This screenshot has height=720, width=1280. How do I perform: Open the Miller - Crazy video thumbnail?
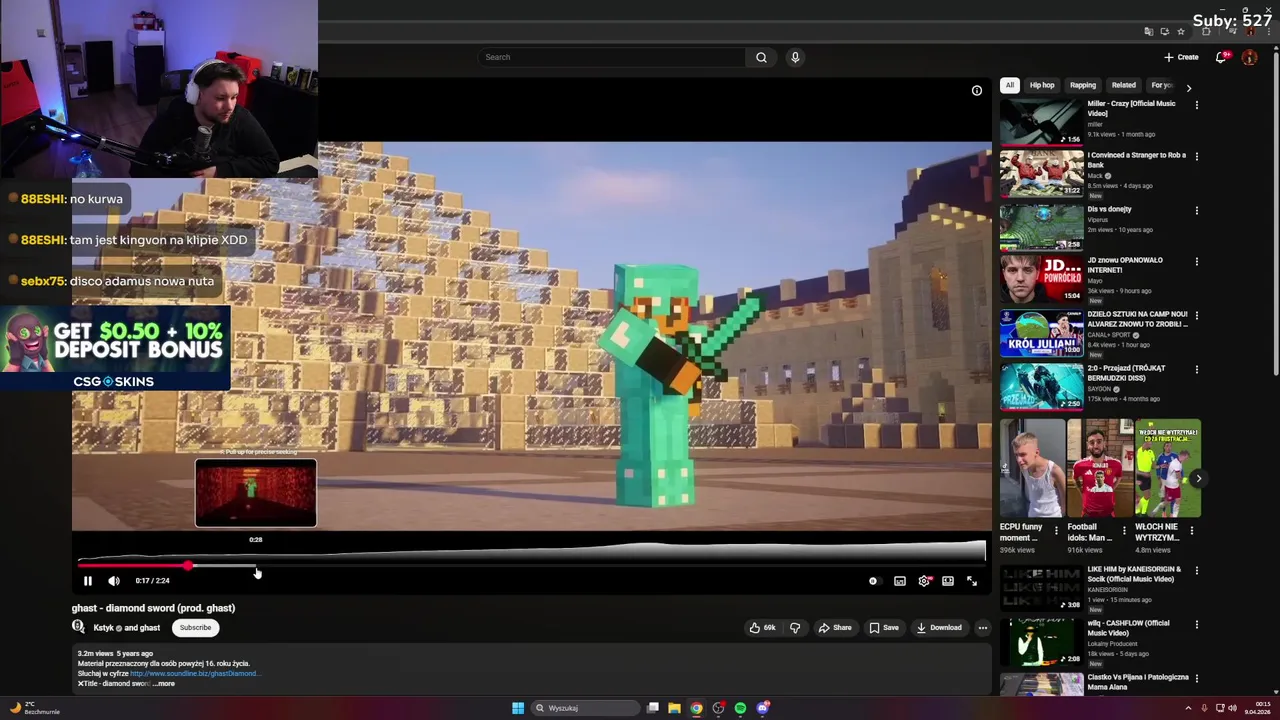(1041, 122)
